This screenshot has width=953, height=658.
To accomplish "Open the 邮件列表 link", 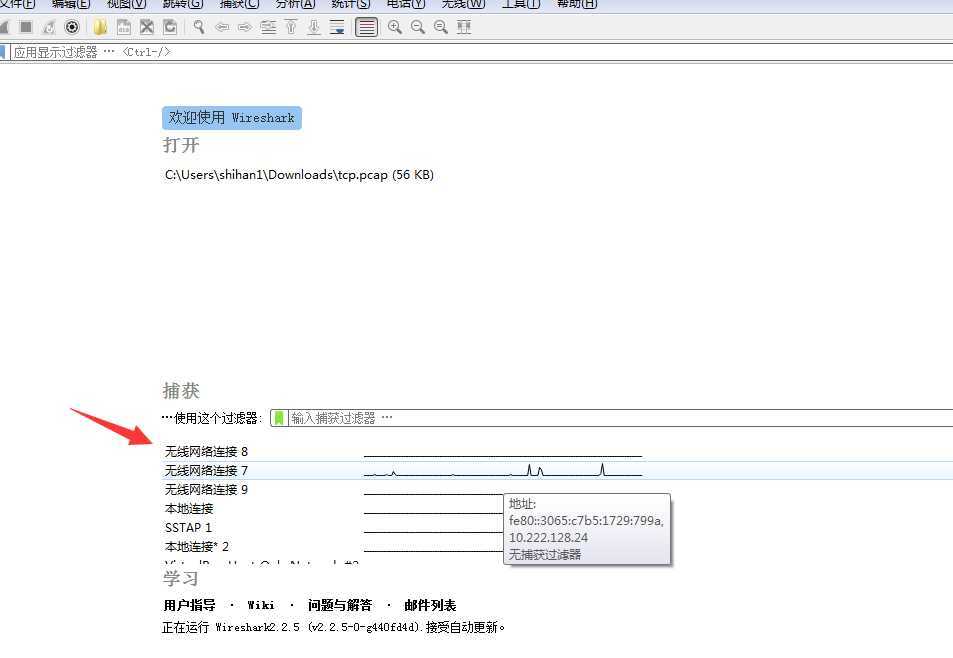I will click(x=430, y=605).
